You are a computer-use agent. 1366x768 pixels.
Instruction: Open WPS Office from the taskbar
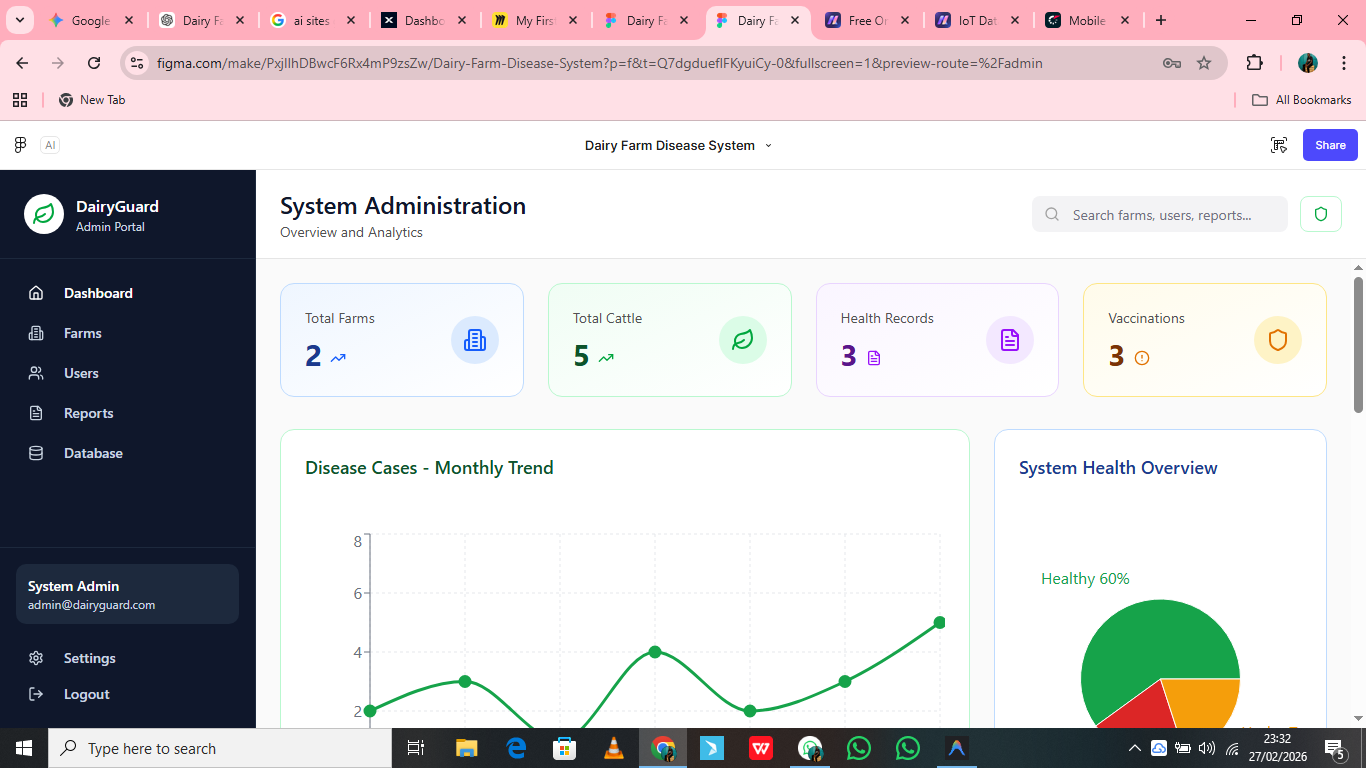761,748
